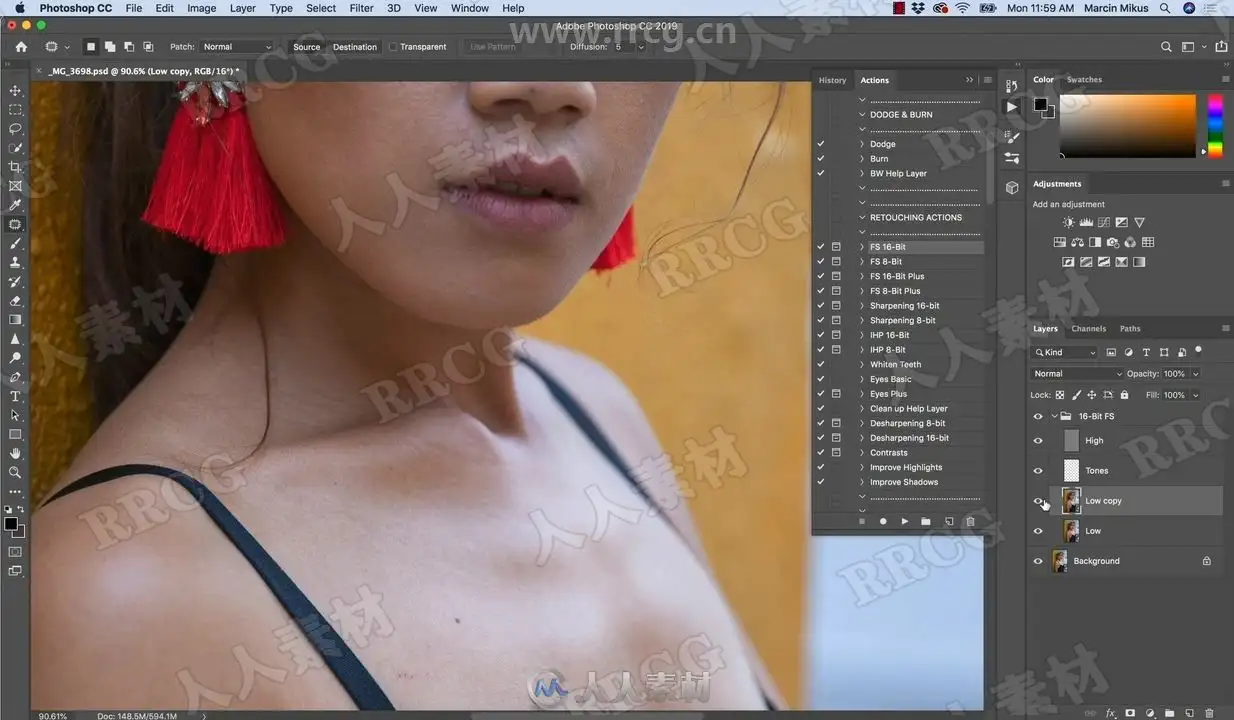The width and height of the screenshot is (1234, 720).
Task: Lock all for the layer
Action: point(1124,395)
